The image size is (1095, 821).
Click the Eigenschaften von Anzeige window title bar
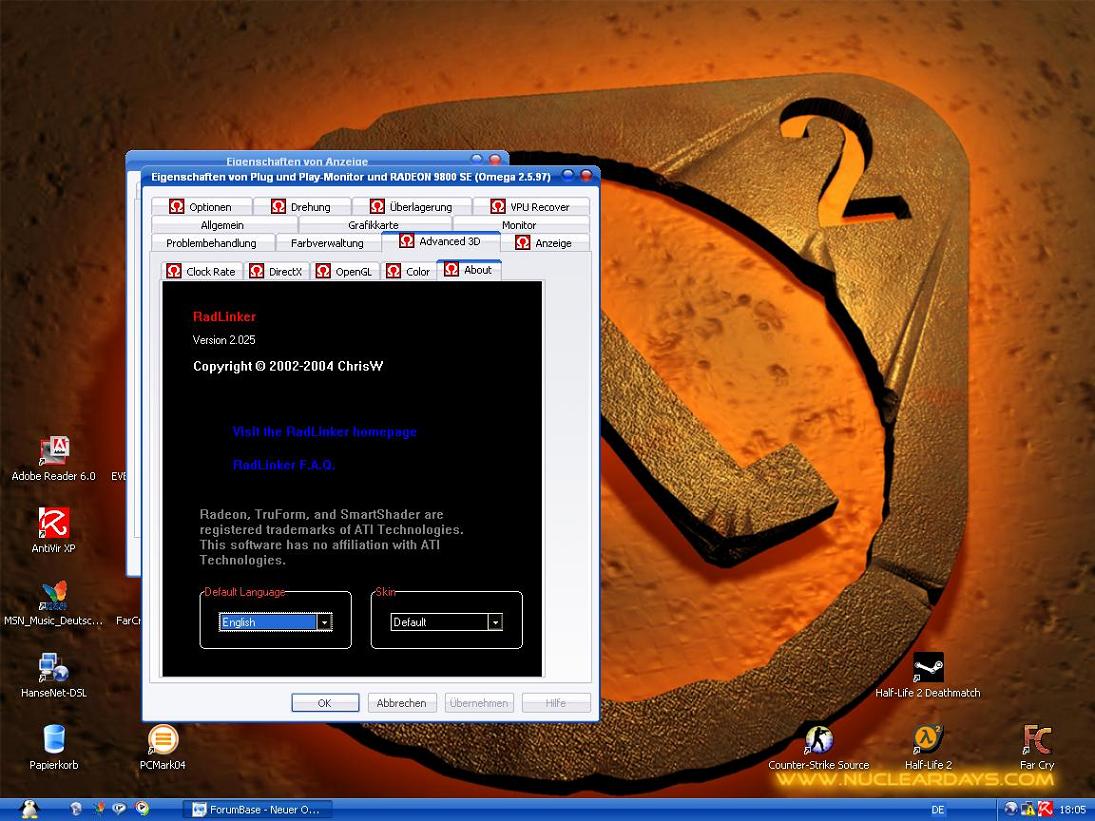coord(297,161)
